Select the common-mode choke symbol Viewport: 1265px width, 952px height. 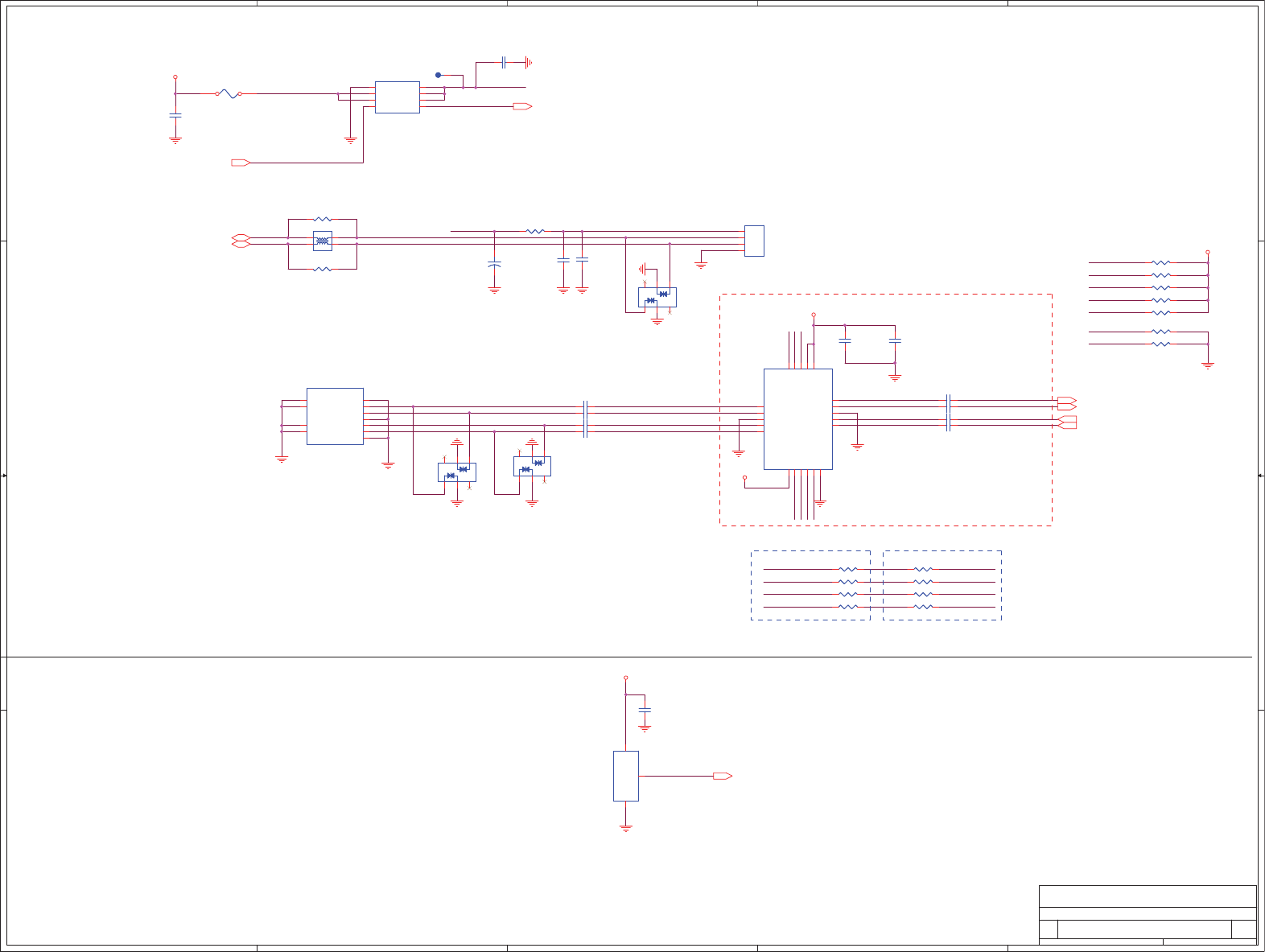pyautogui.click(x=323, y=241)
